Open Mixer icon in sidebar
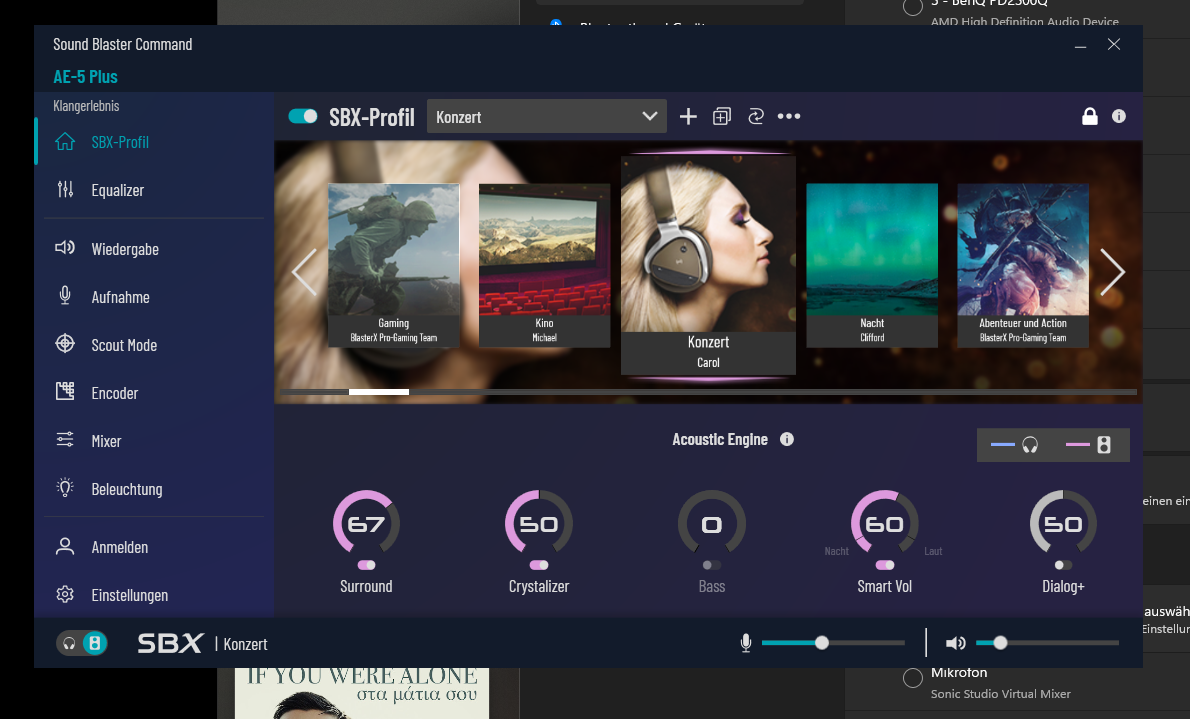 click(65, 440)
